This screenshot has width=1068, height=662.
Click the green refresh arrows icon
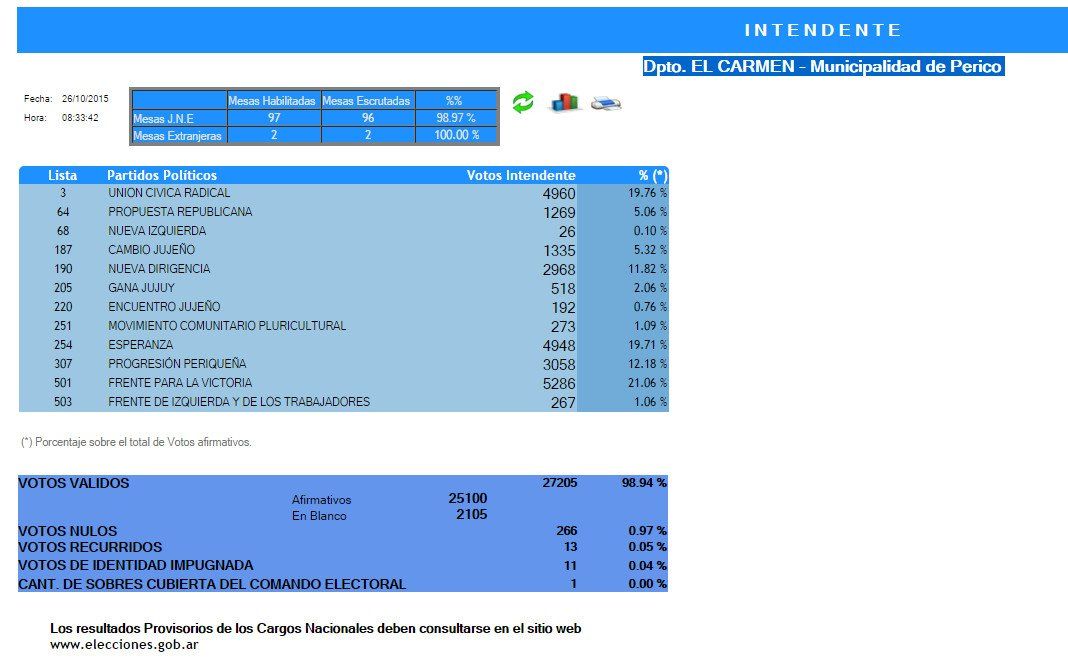click(x=523, y=102)
